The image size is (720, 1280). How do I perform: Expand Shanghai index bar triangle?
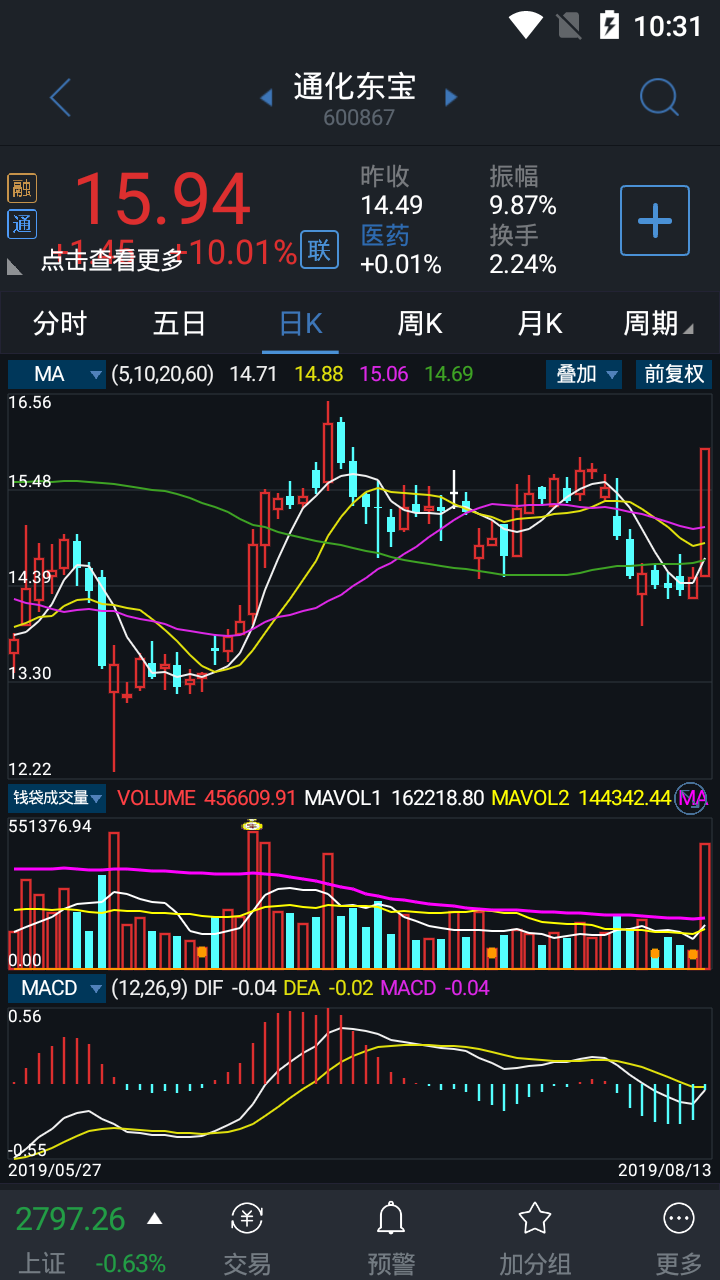click(154, 1218)
